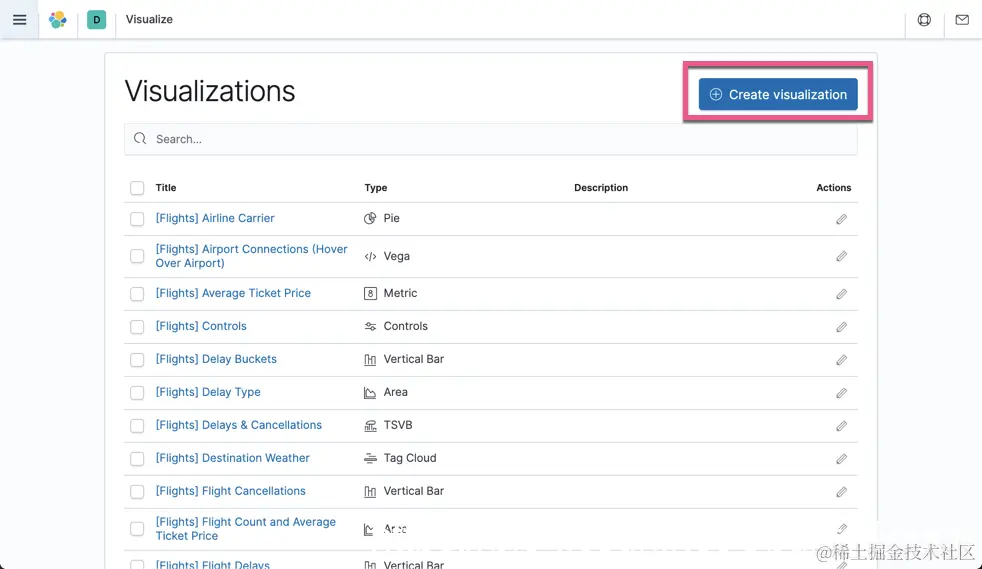Open Flight Count and Average Ticket Price
The width and height of the screenshot is (982, 569).
246,529
